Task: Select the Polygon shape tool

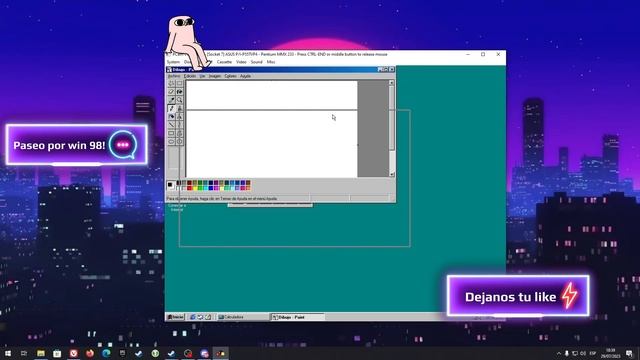Action: point(180,133)
